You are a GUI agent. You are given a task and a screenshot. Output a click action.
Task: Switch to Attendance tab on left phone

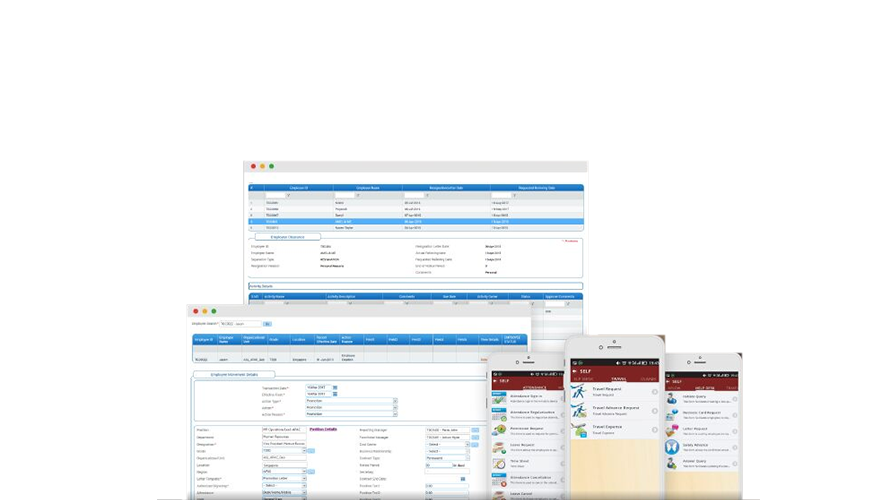(x=534, y=388)
